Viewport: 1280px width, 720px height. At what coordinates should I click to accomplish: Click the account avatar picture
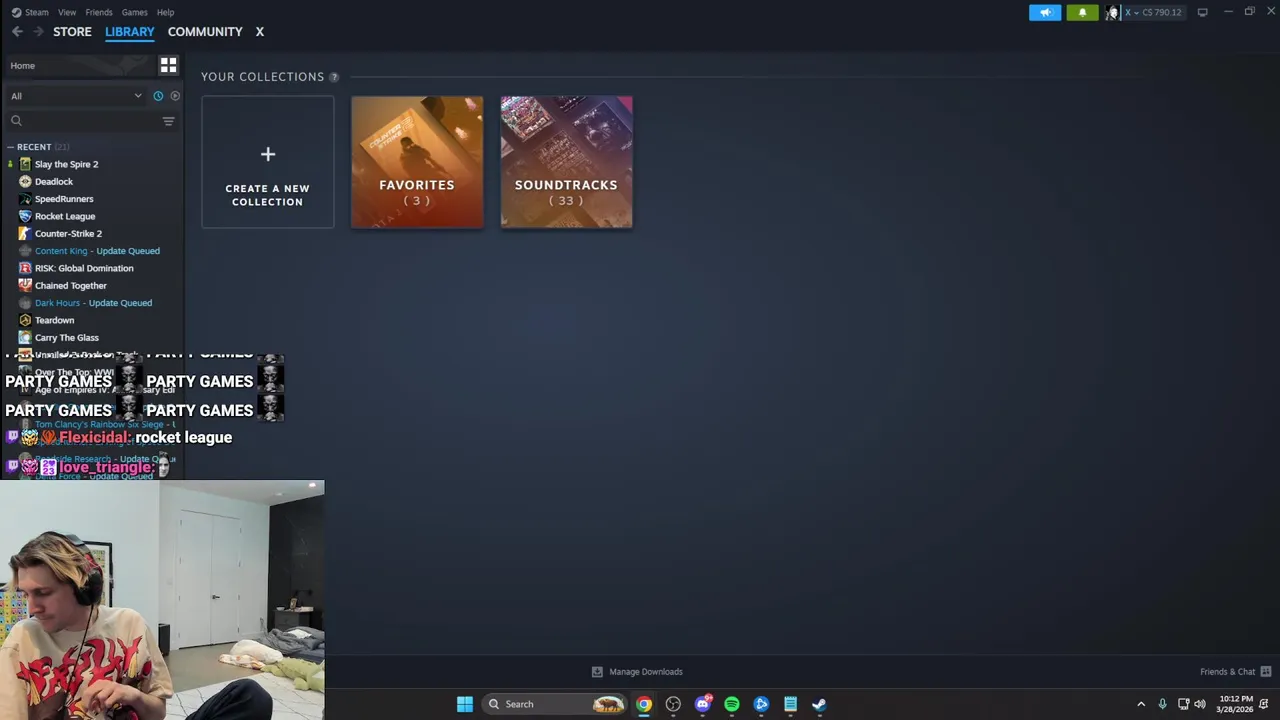coord(1111,12)
